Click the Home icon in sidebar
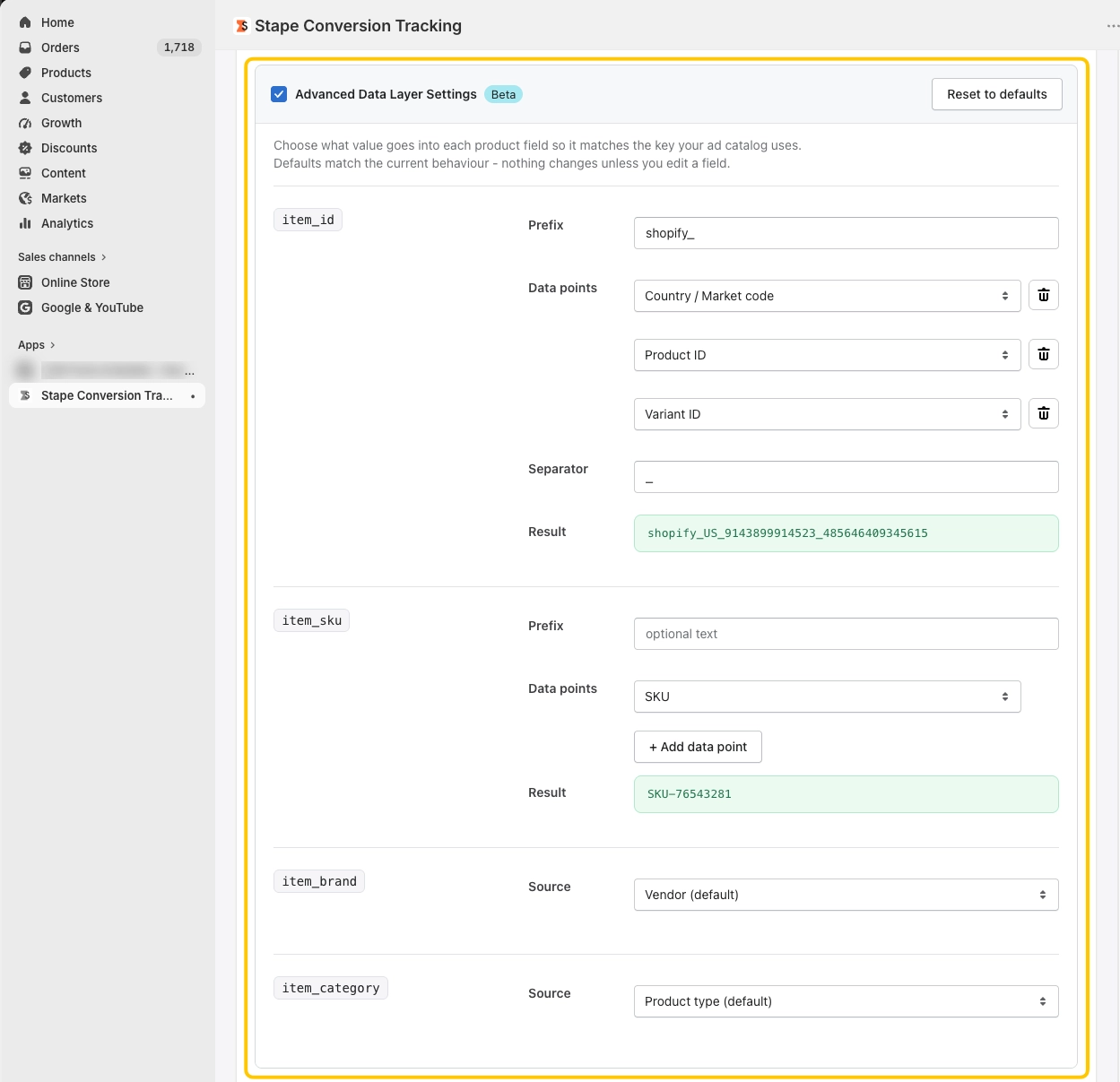The height and width of the screenshot is (1082, 1120). 25,22
